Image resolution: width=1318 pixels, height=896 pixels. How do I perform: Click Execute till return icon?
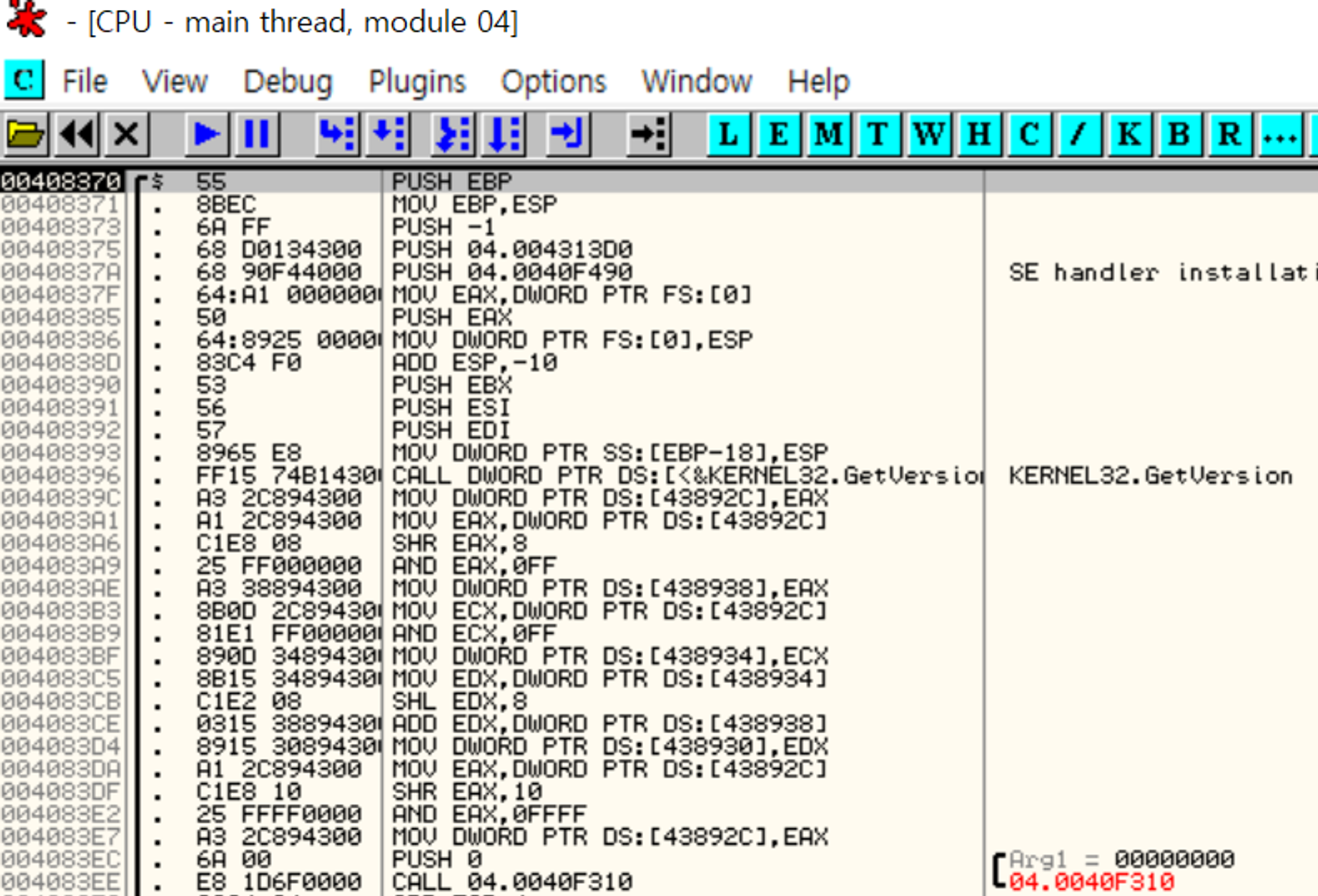[x=567, y=135]
